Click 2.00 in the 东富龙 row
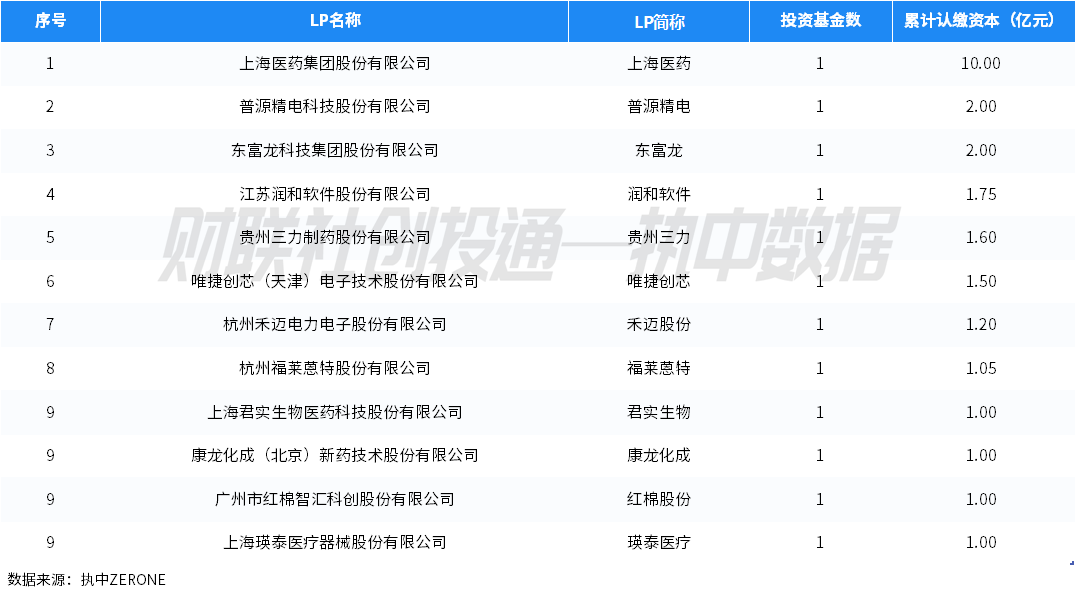 pyautogui.click(x=981, y=151)
